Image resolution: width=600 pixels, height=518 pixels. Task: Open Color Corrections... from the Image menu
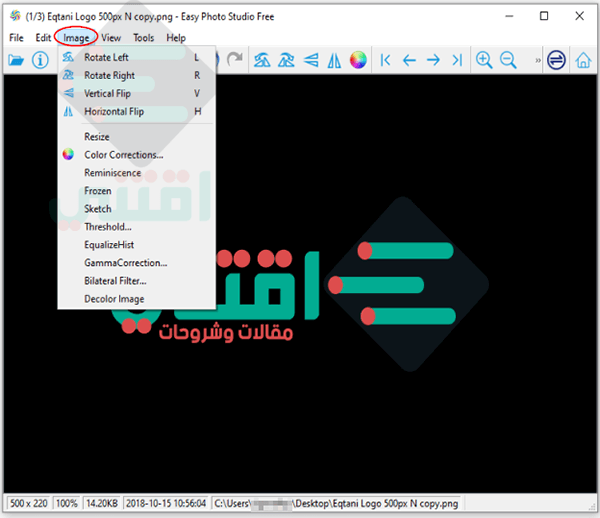136,155
